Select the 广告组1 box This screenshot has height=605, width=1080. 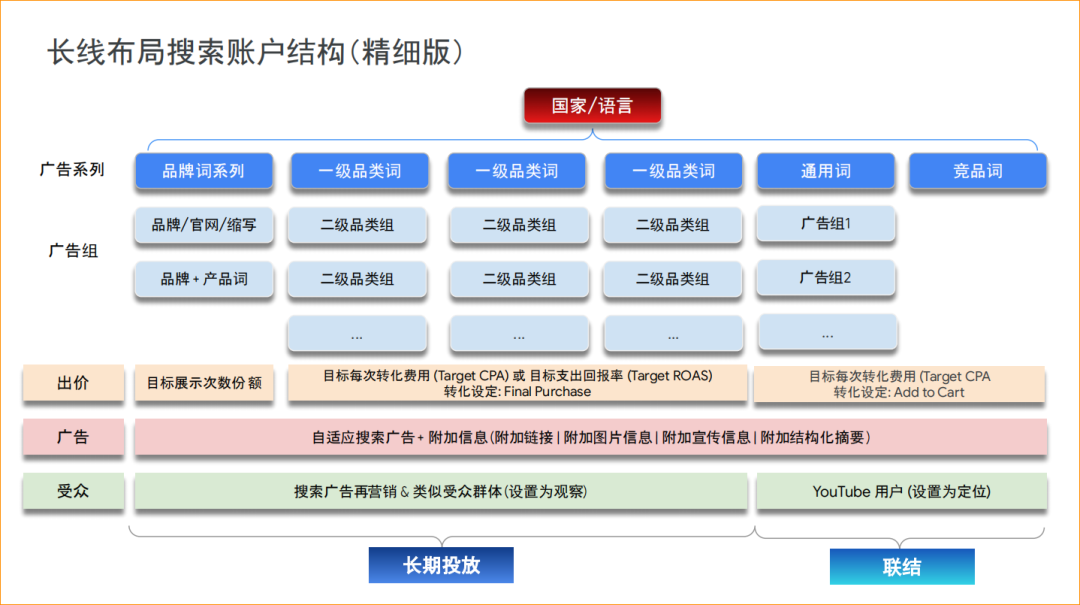(825, 225)
